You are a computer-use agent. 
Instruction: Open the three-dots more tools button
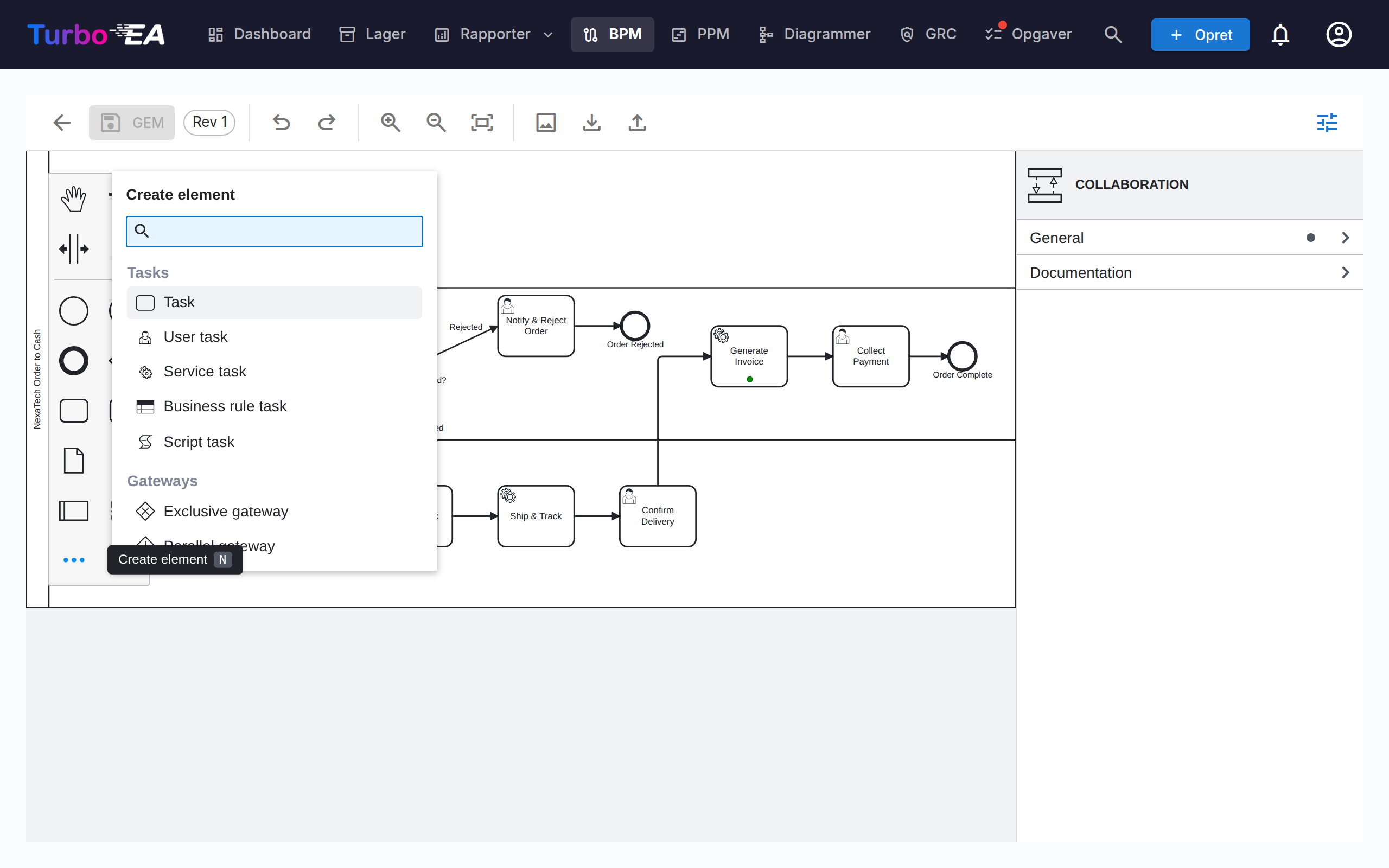tap(73, 560)
